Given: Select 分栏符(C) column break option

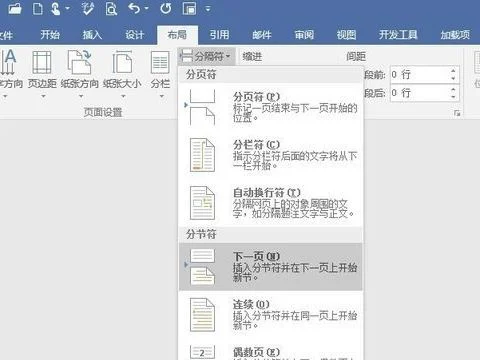Looking at the screenshot, I should pos(270,155).
